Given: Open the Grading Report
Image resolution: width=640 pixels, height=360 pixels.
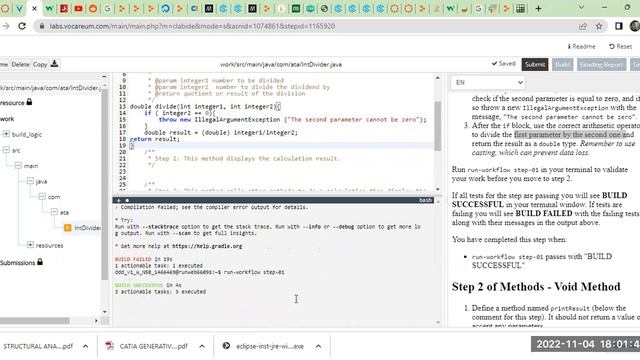Looking at the screenshot, I should [601, 64].
